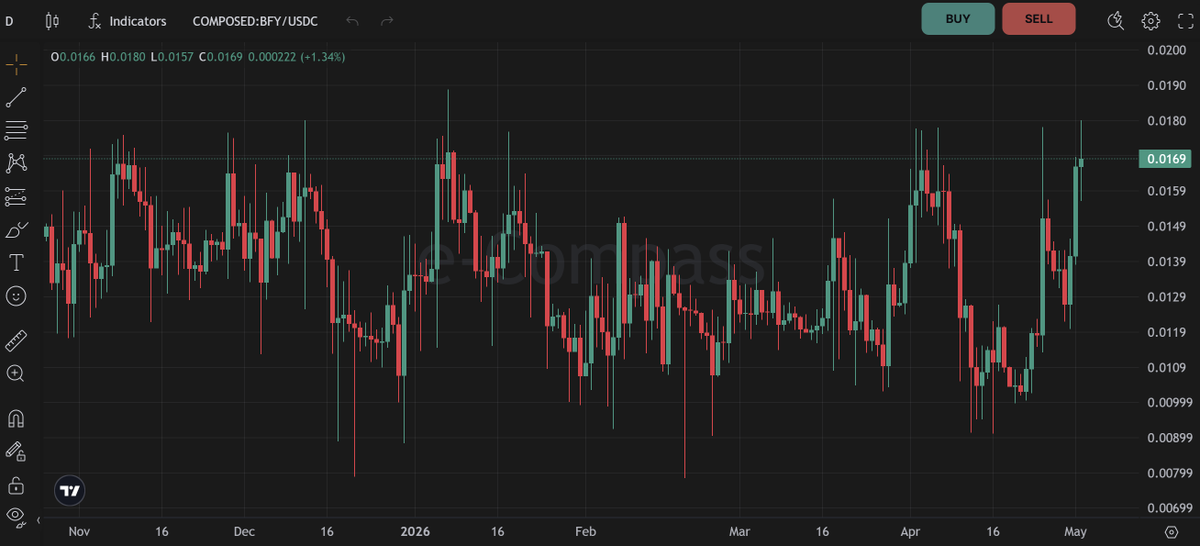Open the candlestick chart style menu
Screen dimensions: 1200x546
tap(52, 20)
